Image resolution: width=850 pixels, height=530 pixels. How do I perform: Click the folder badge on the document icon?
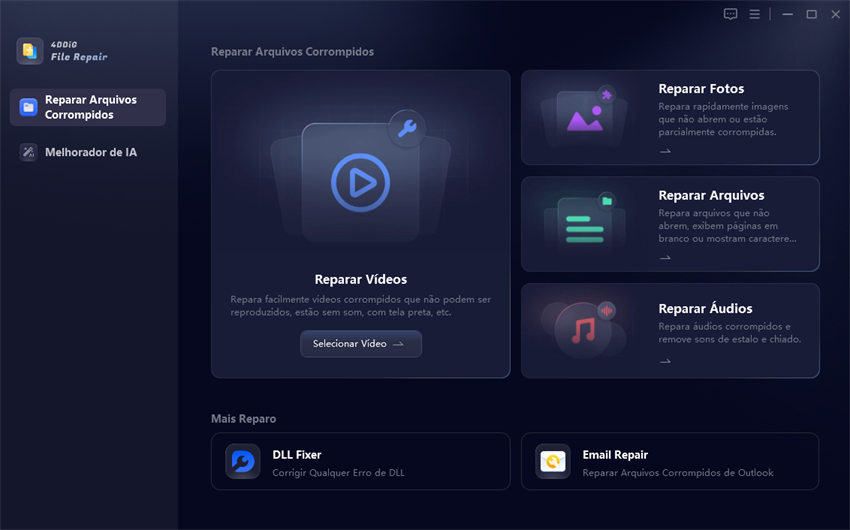pyautogui.click(x=607, y=201)
